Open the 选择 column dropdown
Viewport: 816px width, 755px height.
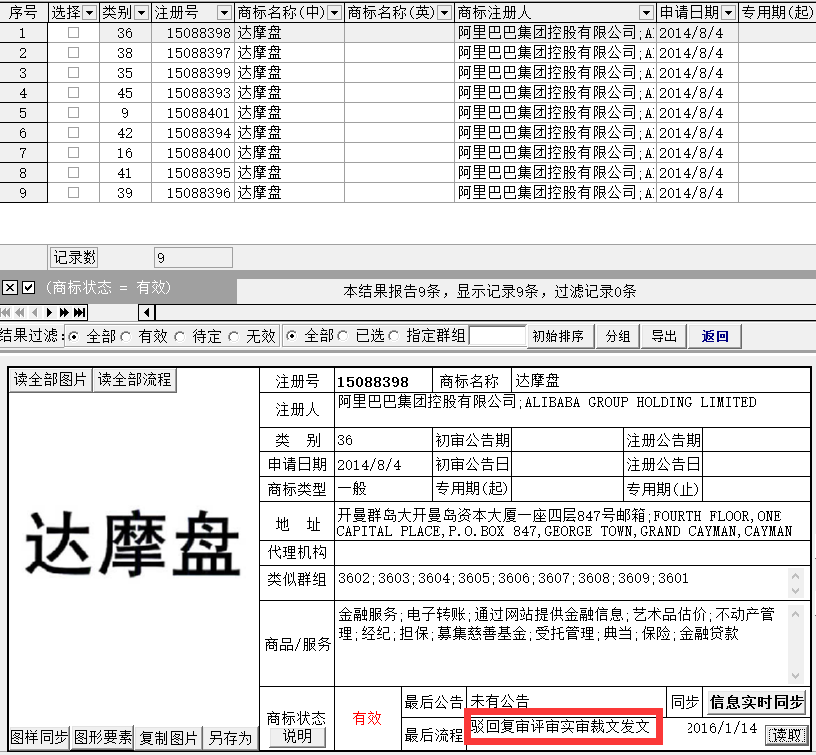coord(90,12)
